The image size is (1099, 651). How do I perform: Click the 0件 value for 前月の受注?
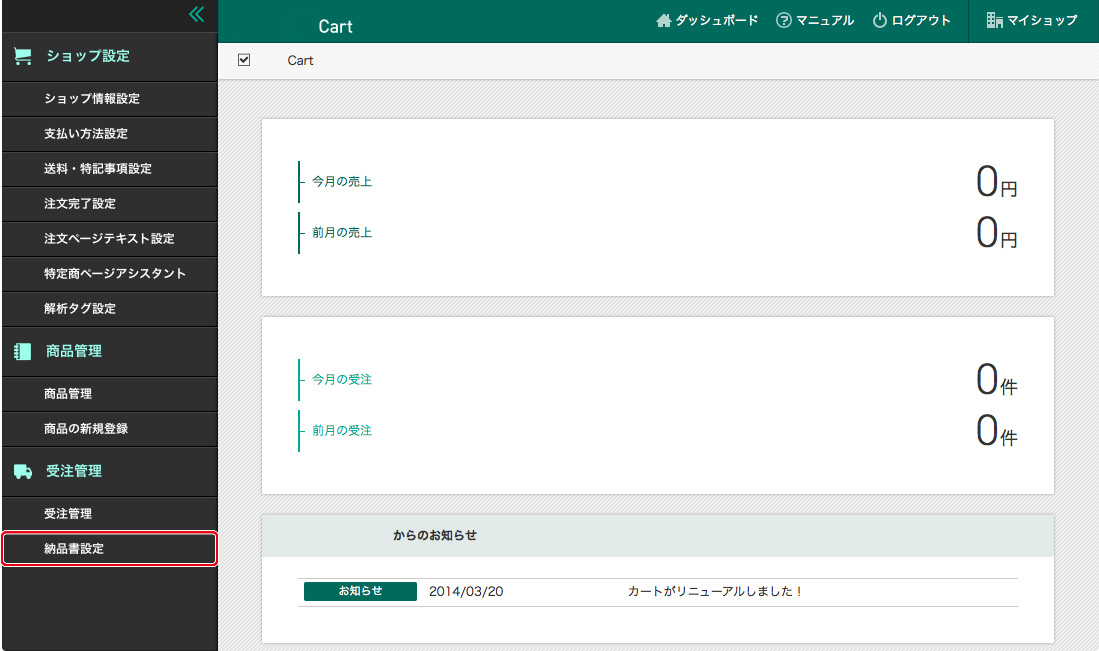pyautogui.click(x=996, y=432)
